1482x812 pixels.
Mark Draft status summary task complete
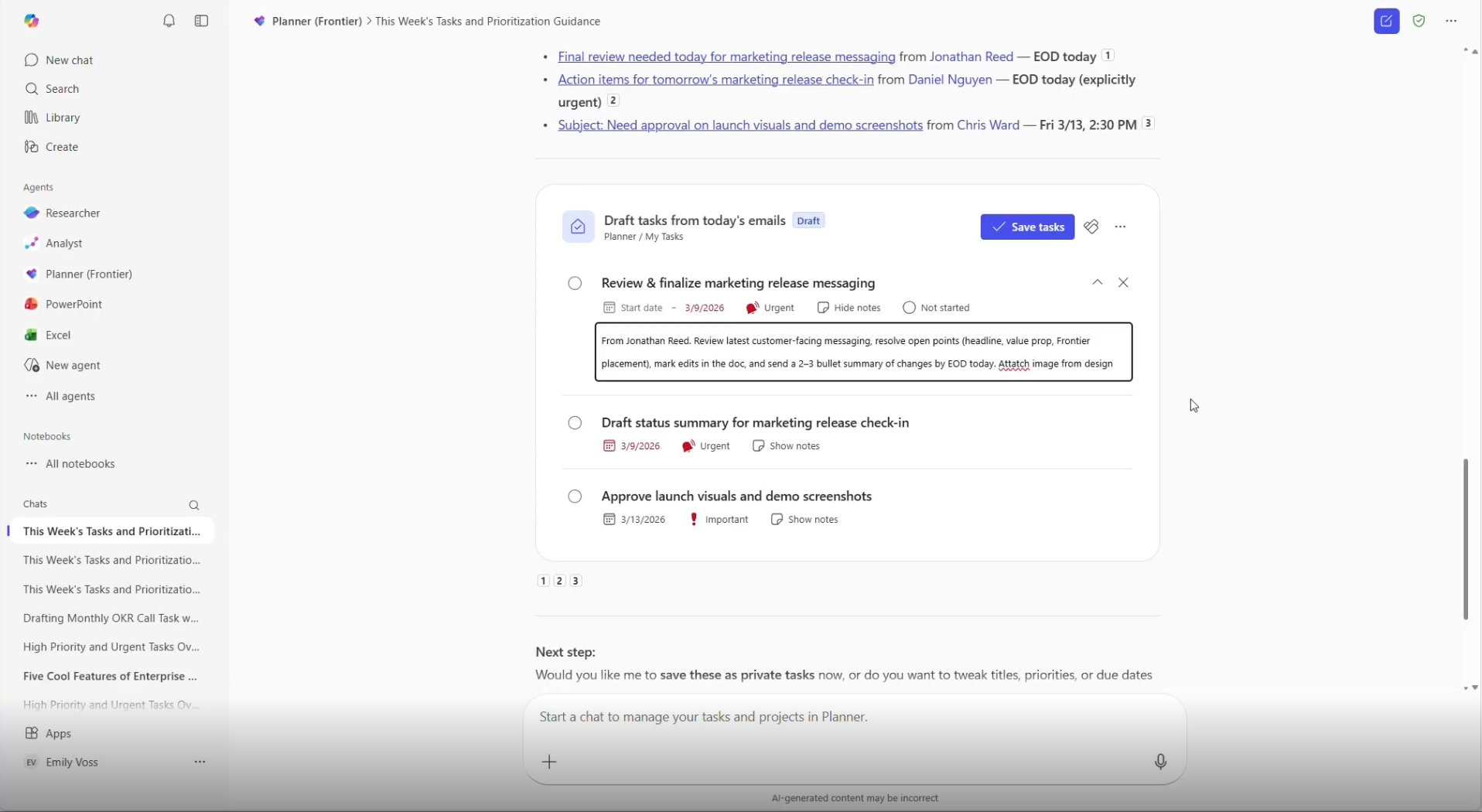pyautogui.click(x=575, y=423)
